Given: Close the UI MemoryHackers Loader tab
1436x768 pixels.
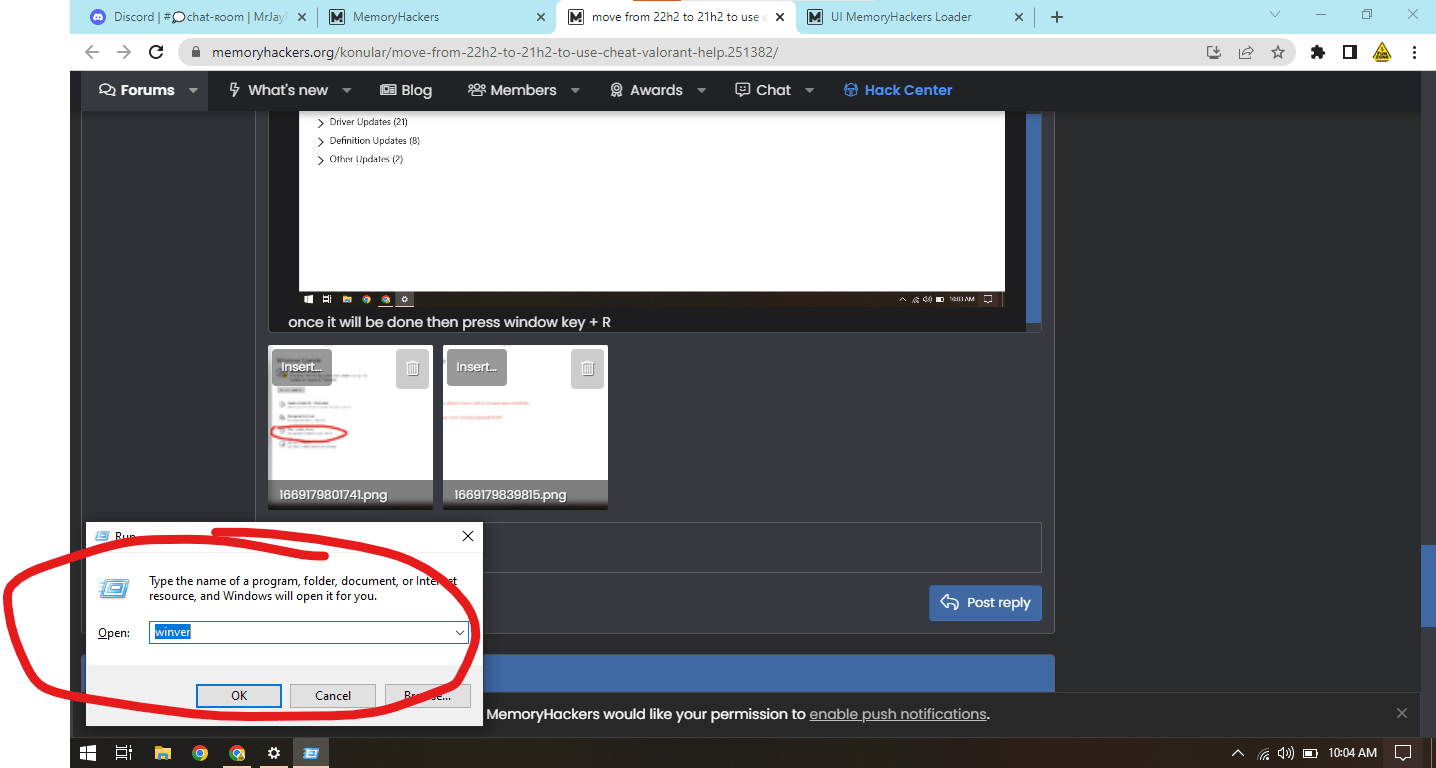Looking at the screenshot, I should (1019, 17).
